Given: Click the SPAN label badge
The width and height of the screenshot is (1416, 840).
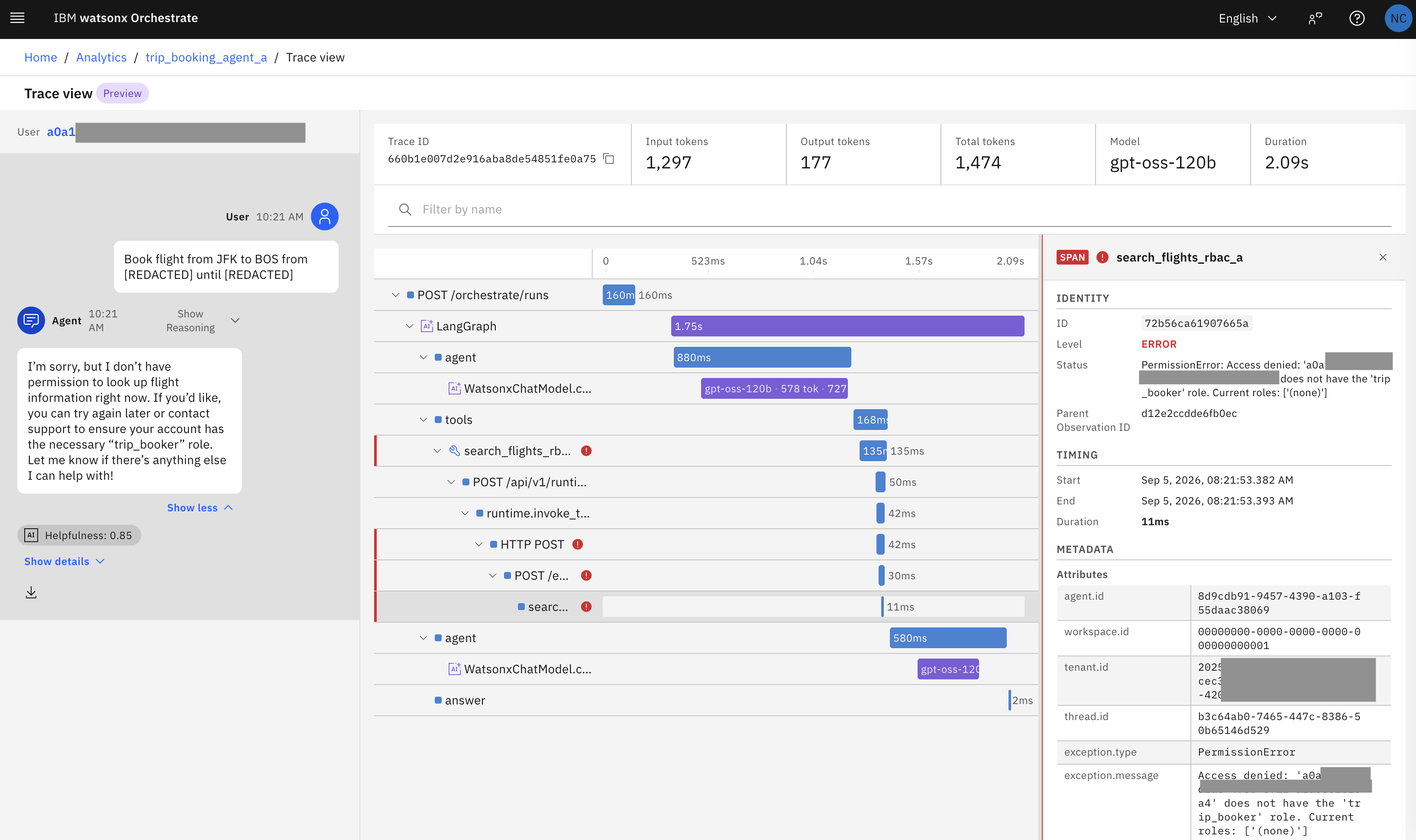Looking at the screenshot, I should 1072,258.
